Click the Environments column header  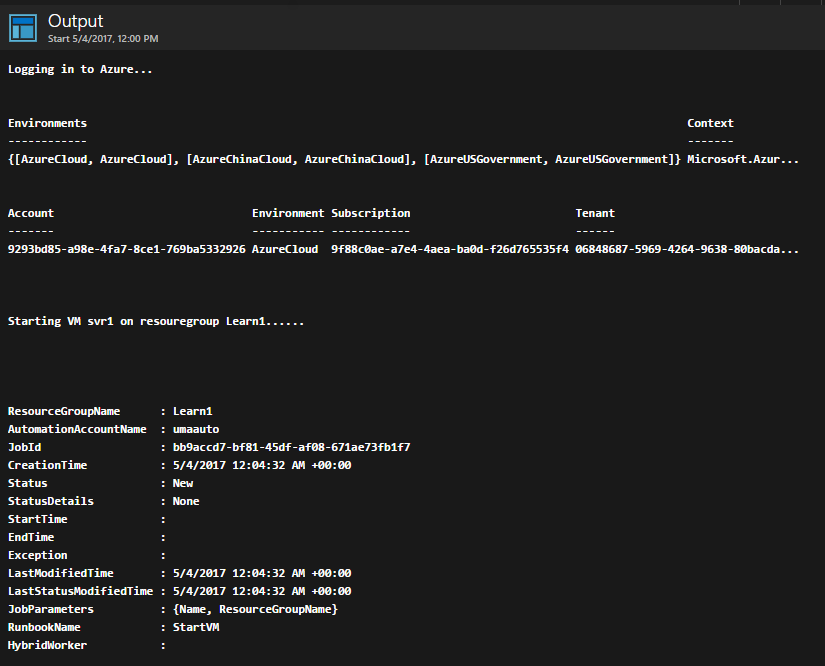[47, 123]
